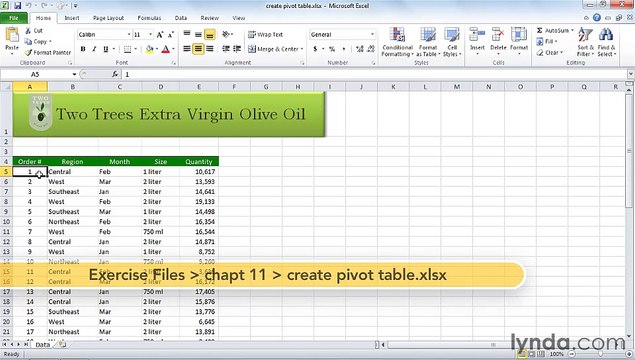Open Format as Table gallery
The image size is (635, 360).
tap(428, 42)
